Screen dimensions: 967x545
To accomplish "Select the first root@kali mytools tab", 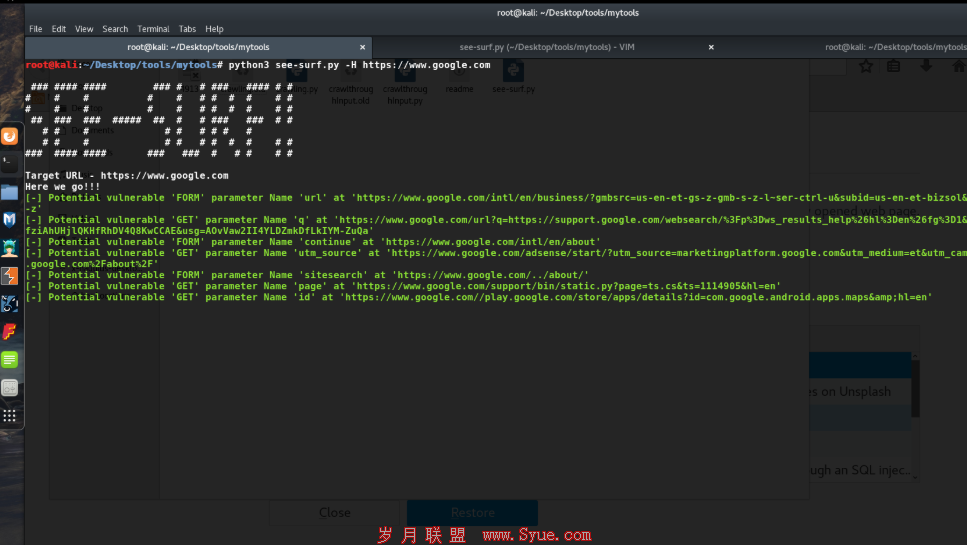I will click(198, 47).
